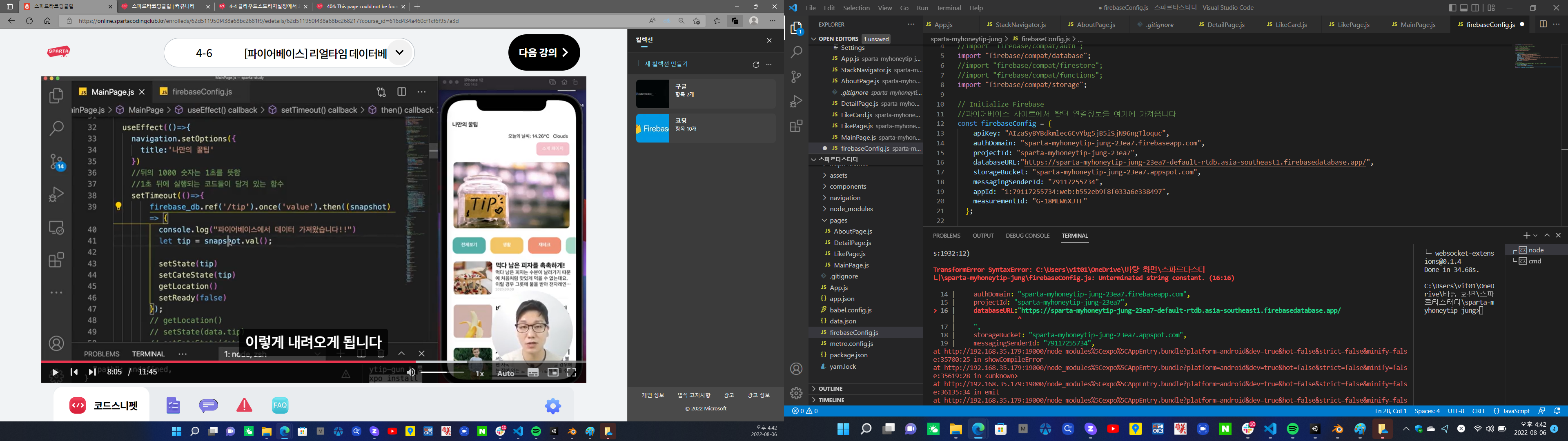
Task: Reload the Edge browser page
Action: point(29,21)
